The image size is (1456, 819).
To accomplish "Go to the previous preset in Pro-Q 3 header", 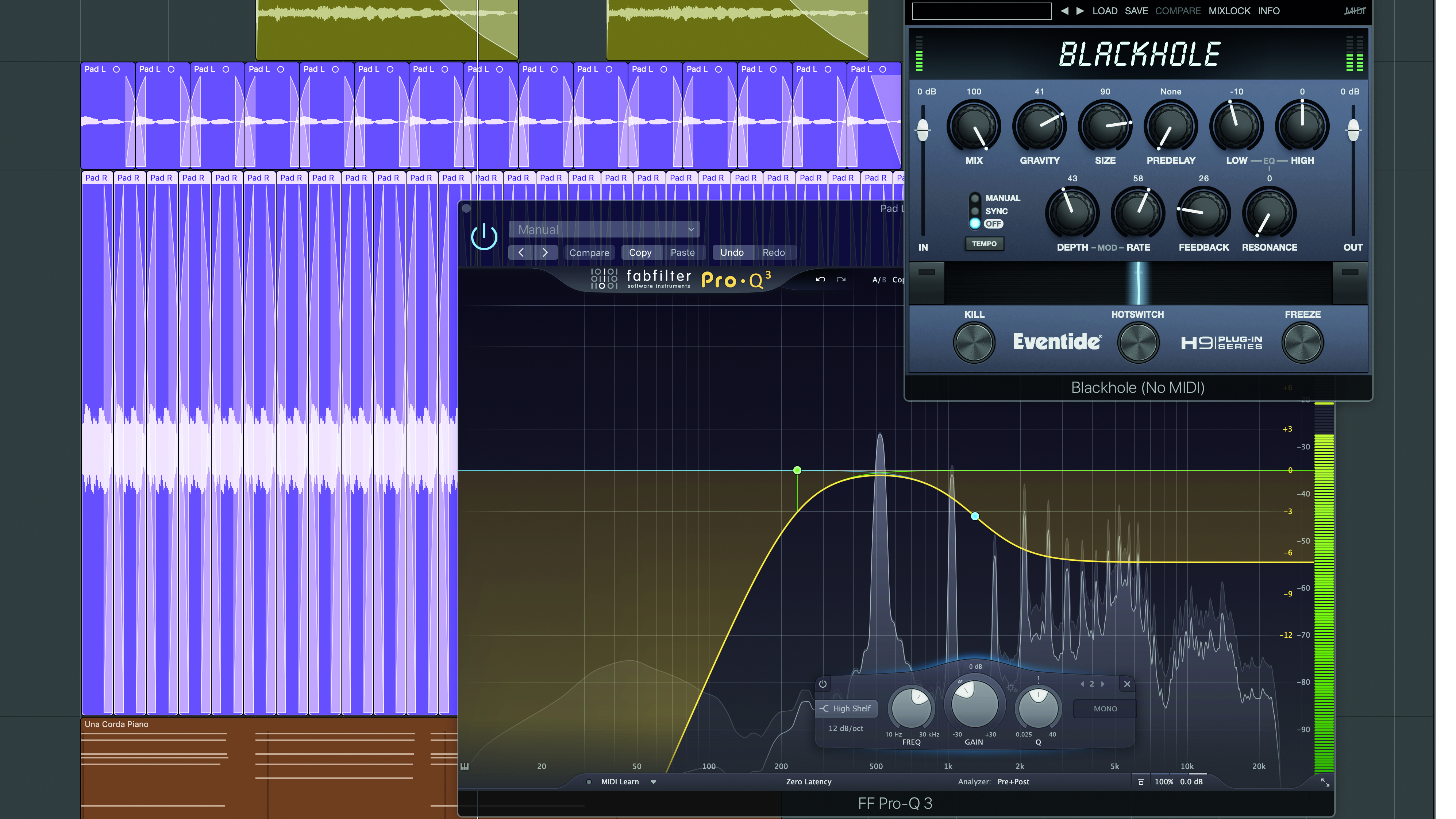I will 521,253.
